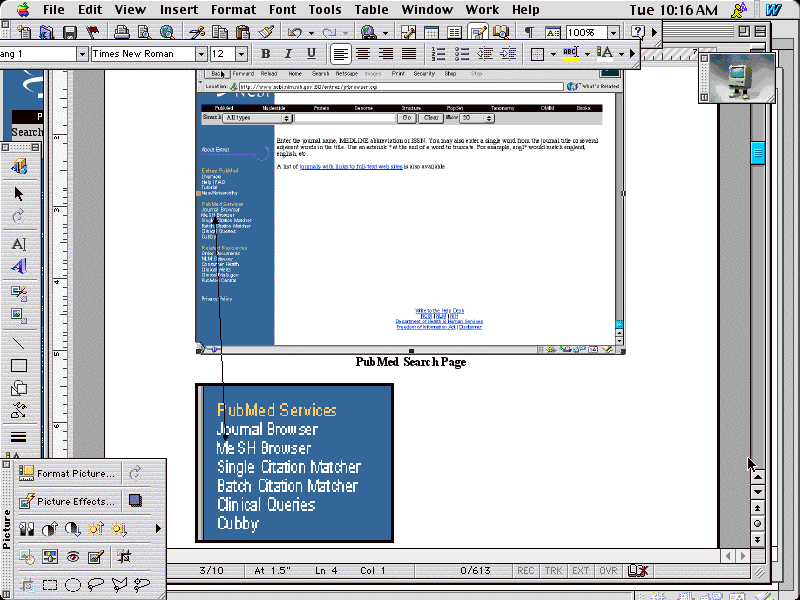The image size is (800, 600).
Task: Print the document from the toolbar
Action: tap(121, 33)
